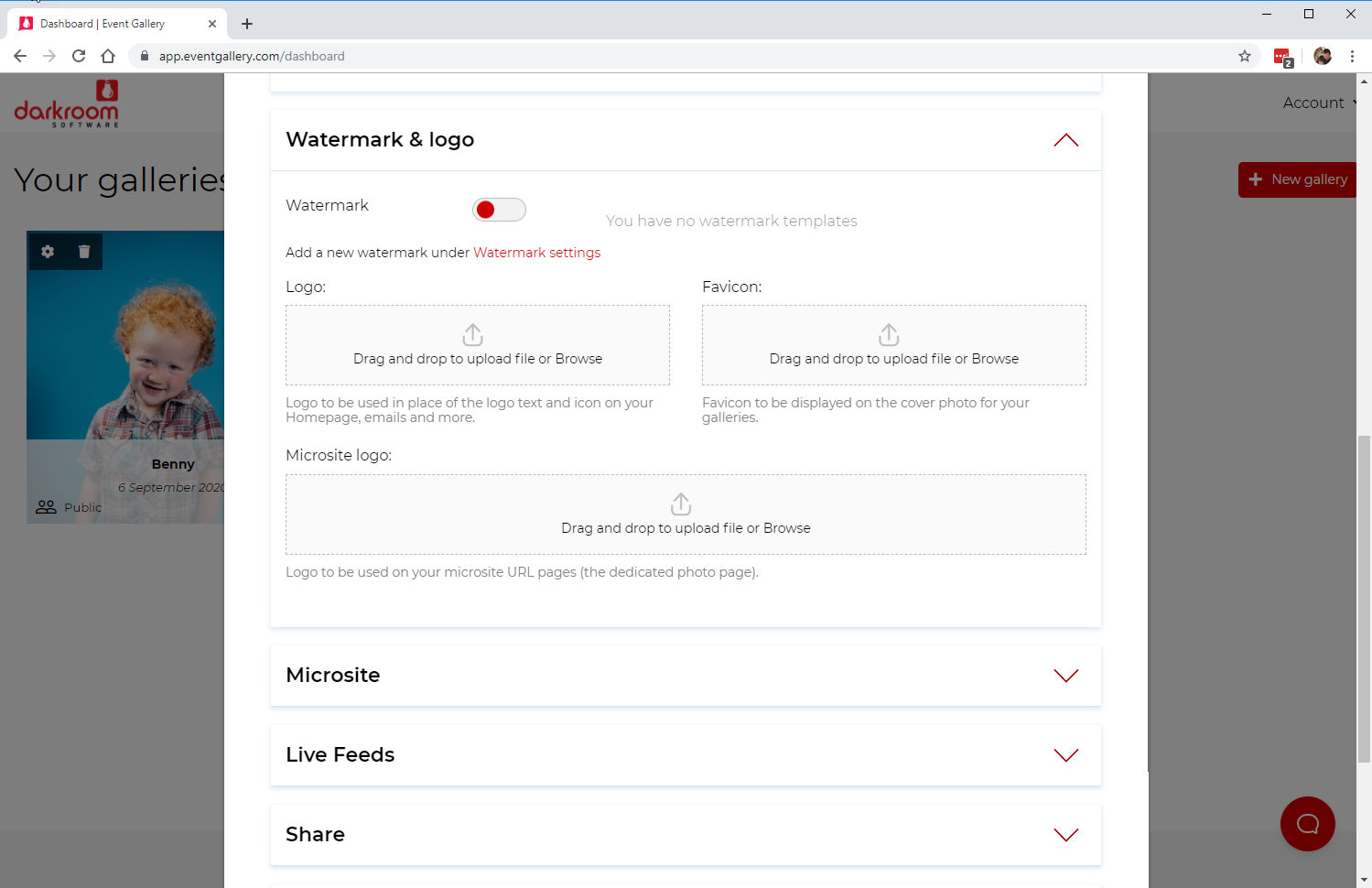This screenshot has height=888, width=1372.
Task: Click the Logo upload arrow icon
Action: (x=473, y=334)
